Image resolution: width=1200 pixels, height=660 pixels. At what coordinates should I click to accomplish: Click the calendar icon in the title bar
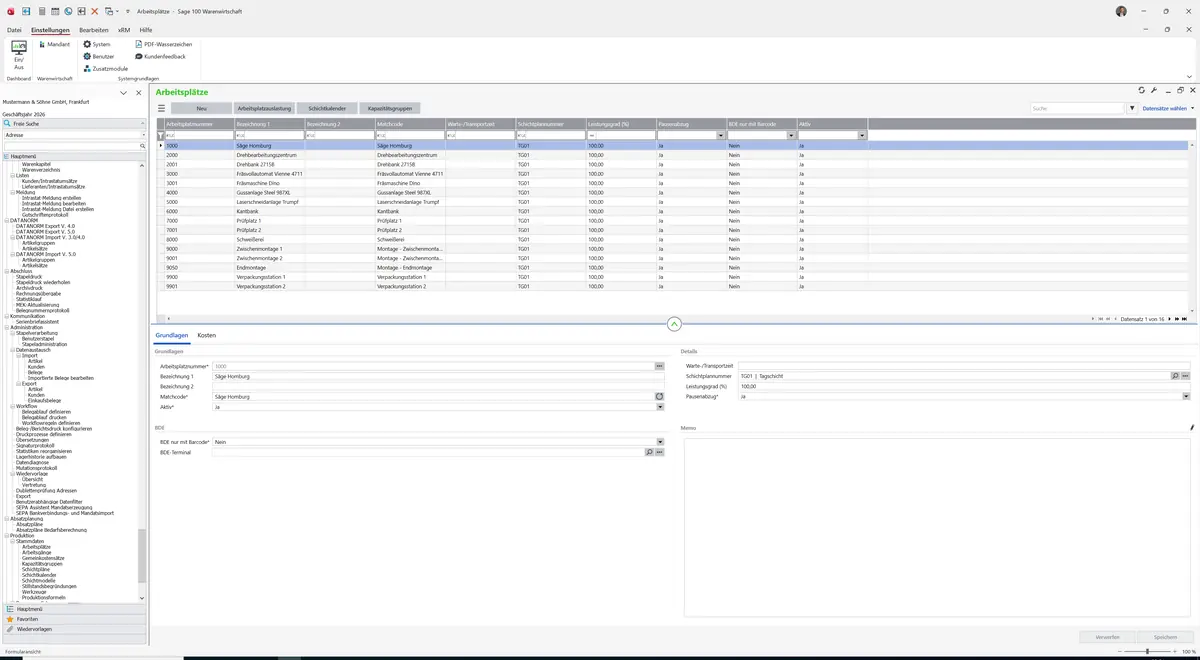click(55, 11)
